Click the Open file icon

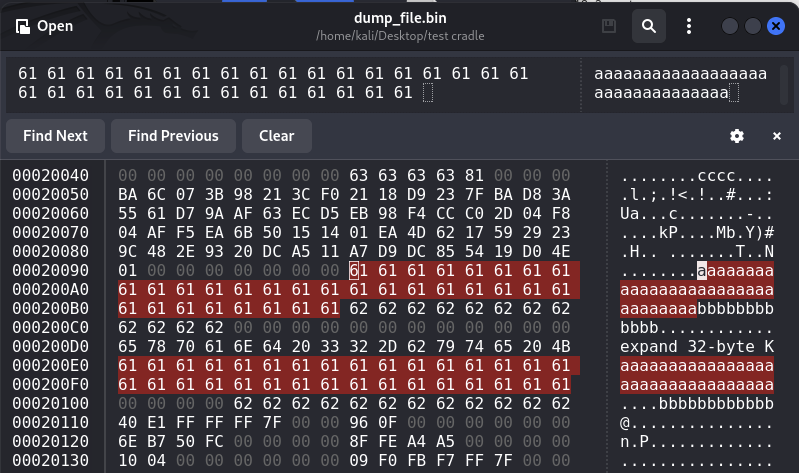pos(23,26)
